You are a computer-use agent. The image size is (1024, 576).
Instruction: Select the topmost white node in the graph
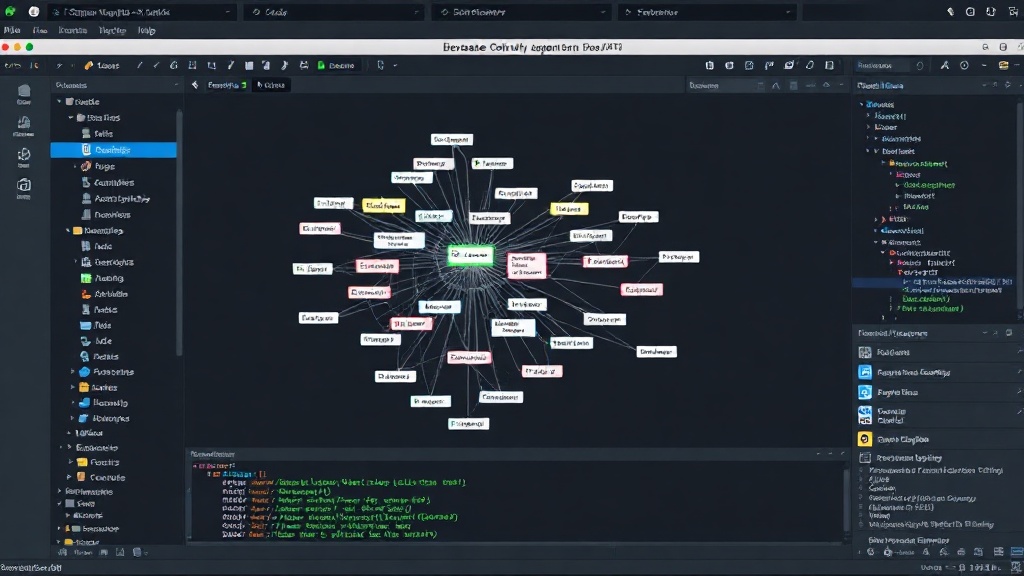click(451, 139)
